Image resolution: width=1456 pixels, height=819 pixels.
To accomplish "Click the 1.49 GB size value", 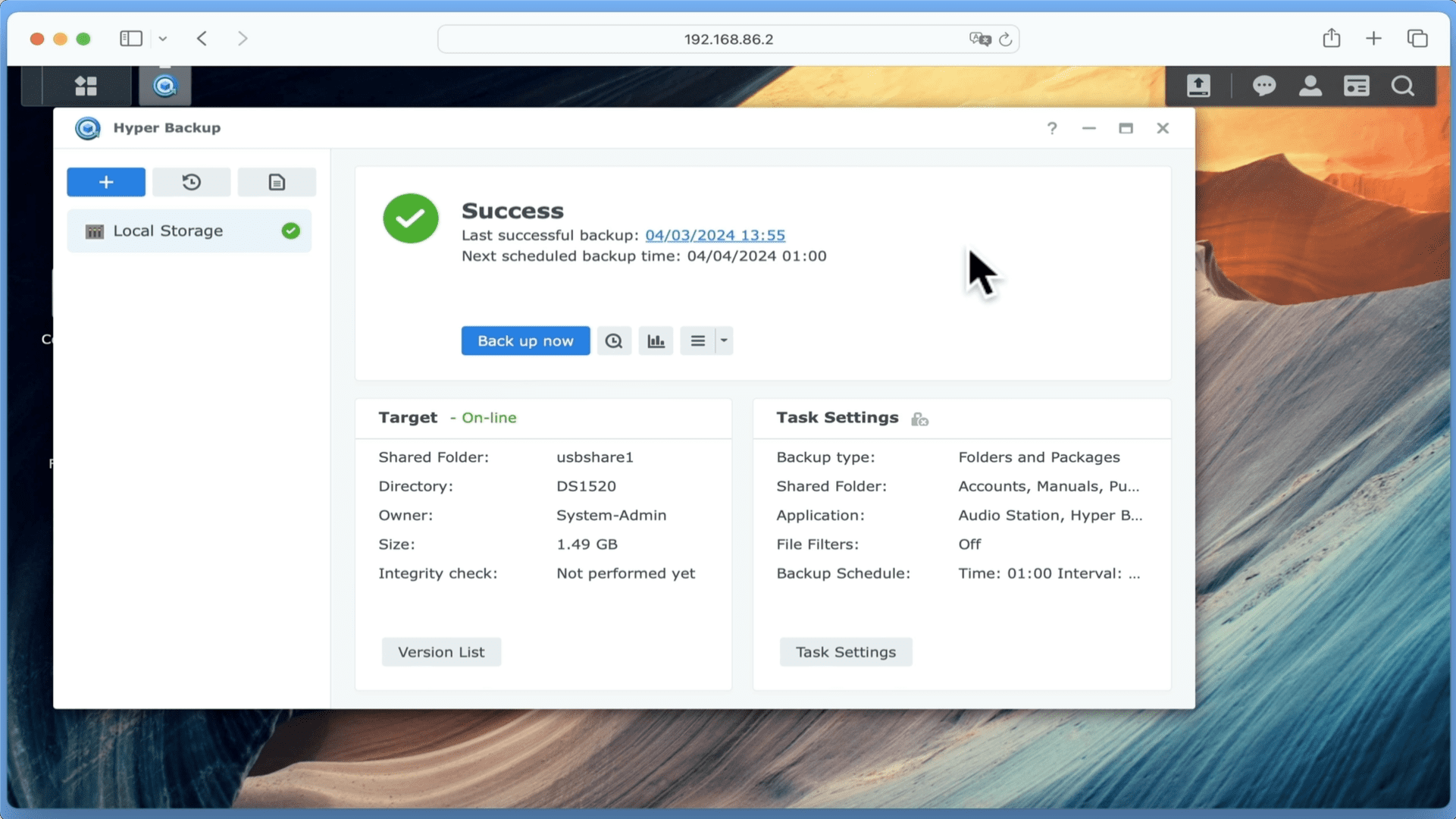I will point(587,544).
